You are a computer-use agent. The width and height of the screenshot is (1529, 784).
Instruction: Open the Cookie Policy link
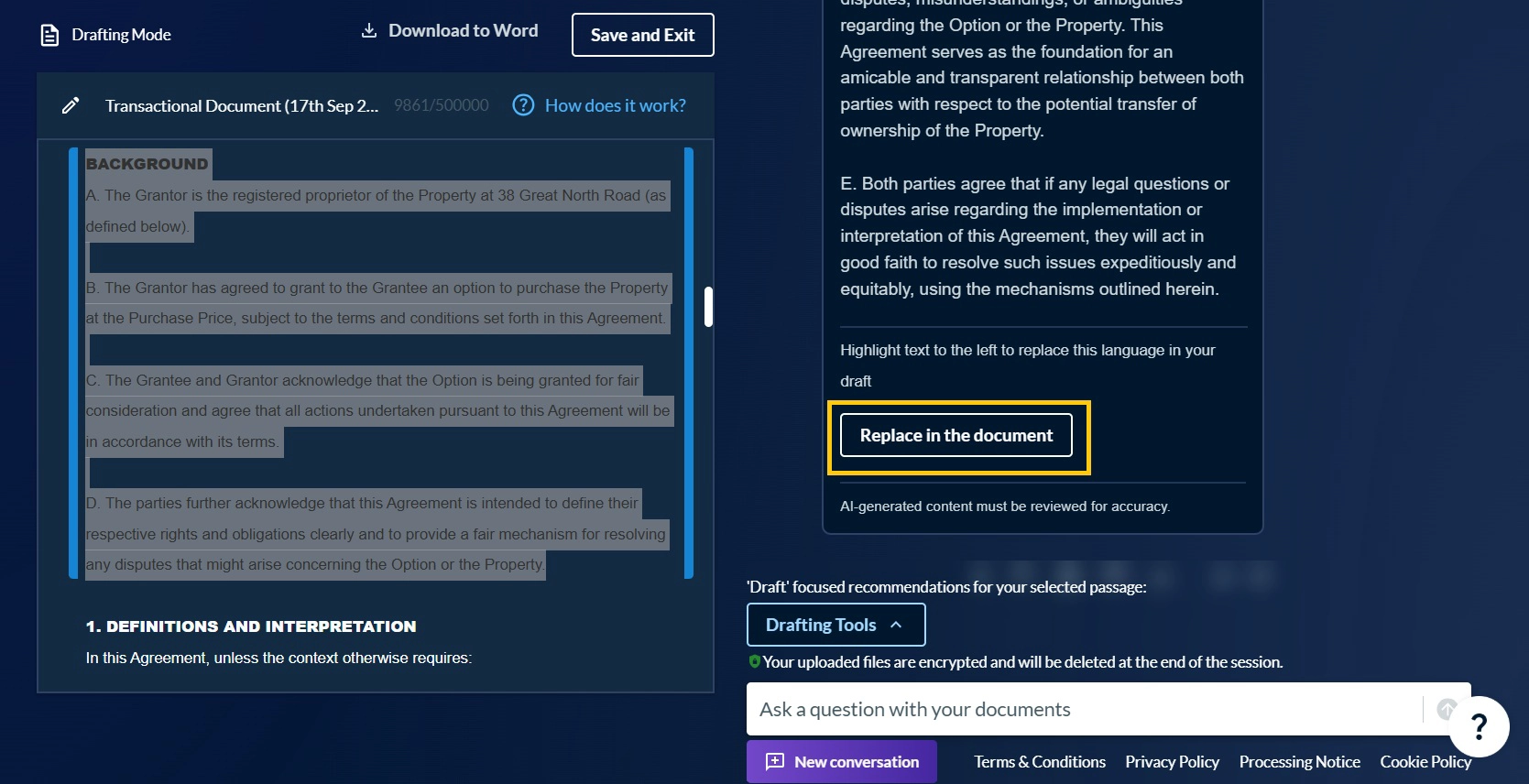[1425, 762]
